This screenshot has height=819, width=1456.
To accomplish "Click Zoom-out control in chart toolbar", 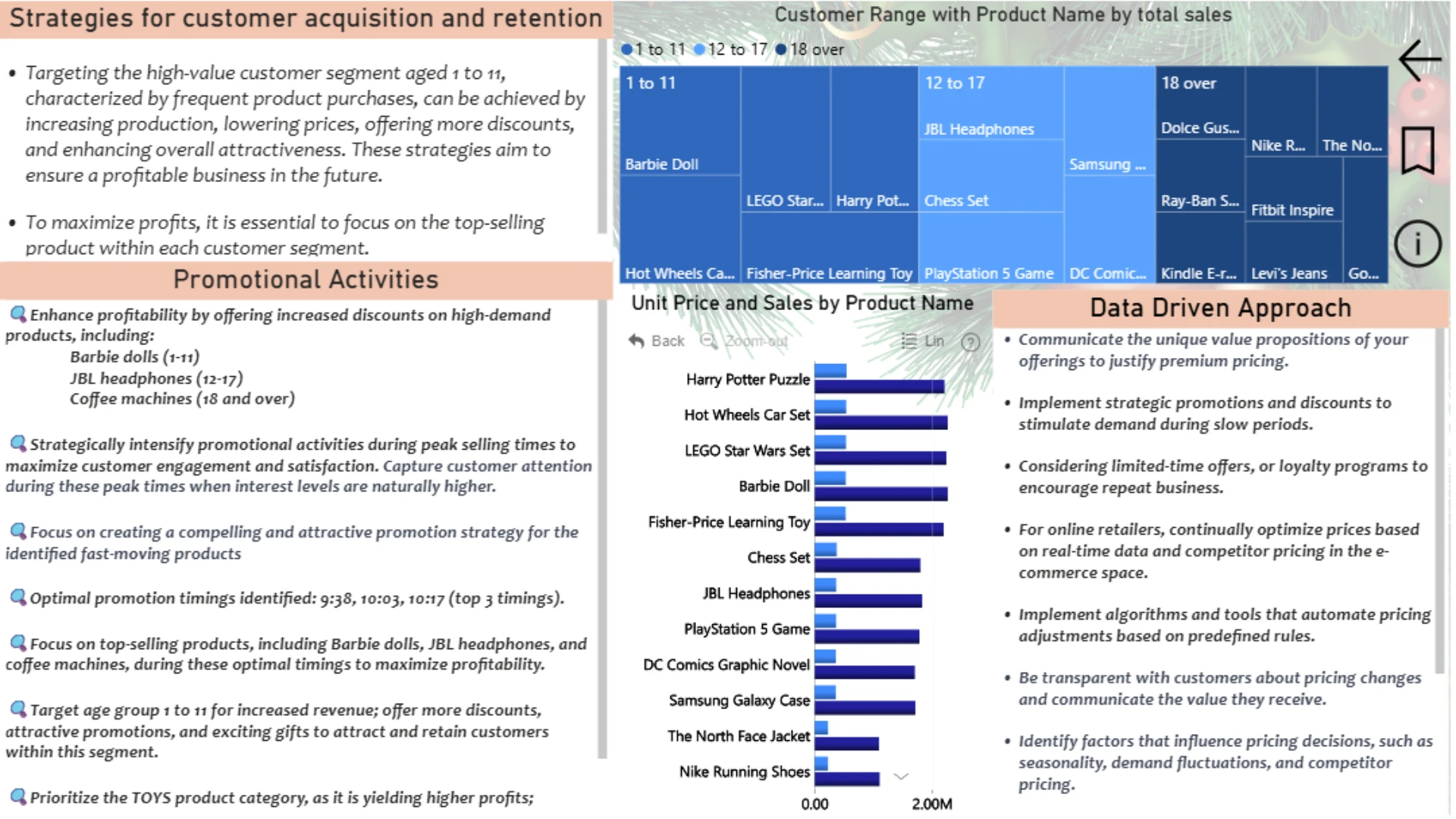I will tap(744, 341).
